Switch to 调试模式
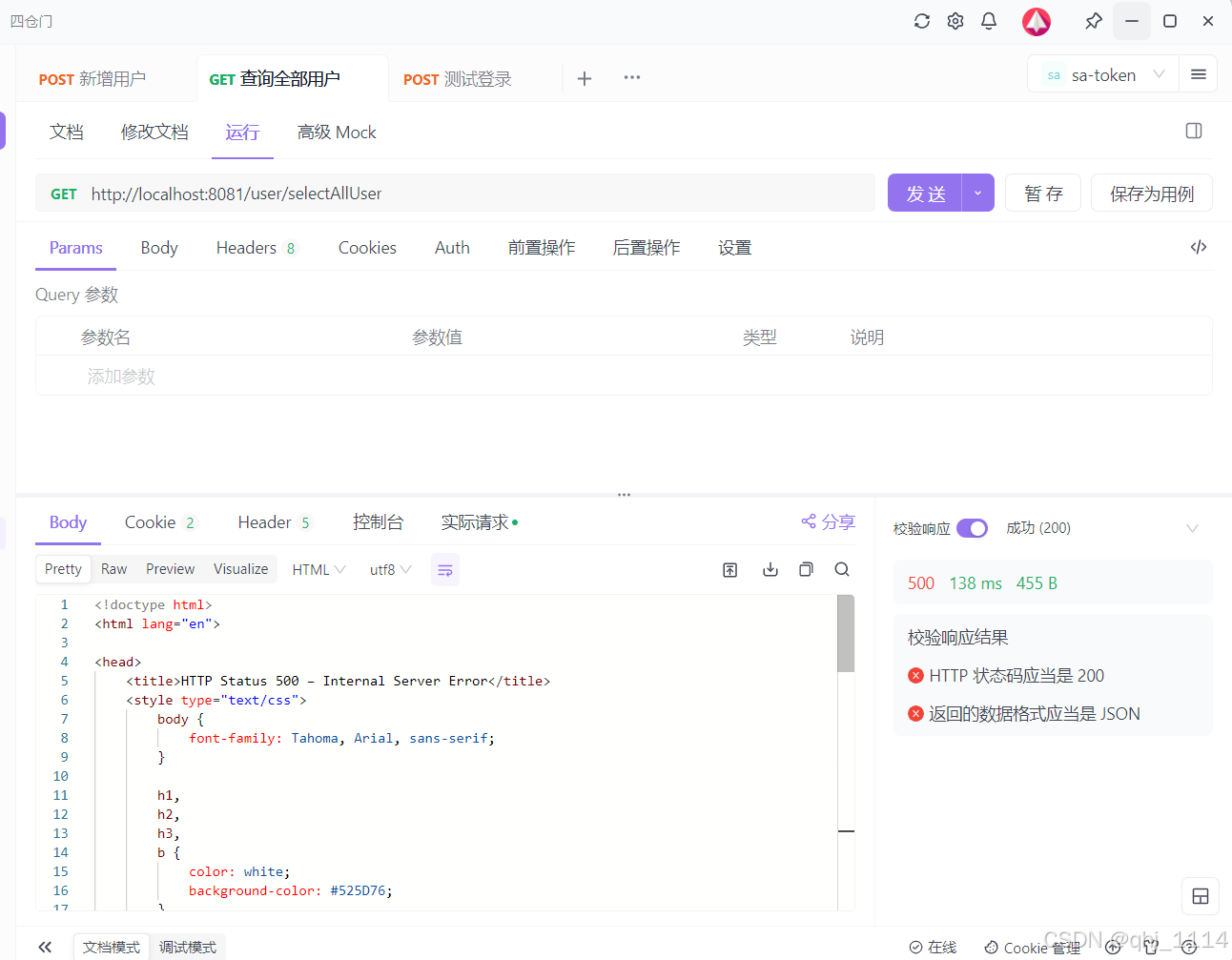 click(x=187, y=946)
